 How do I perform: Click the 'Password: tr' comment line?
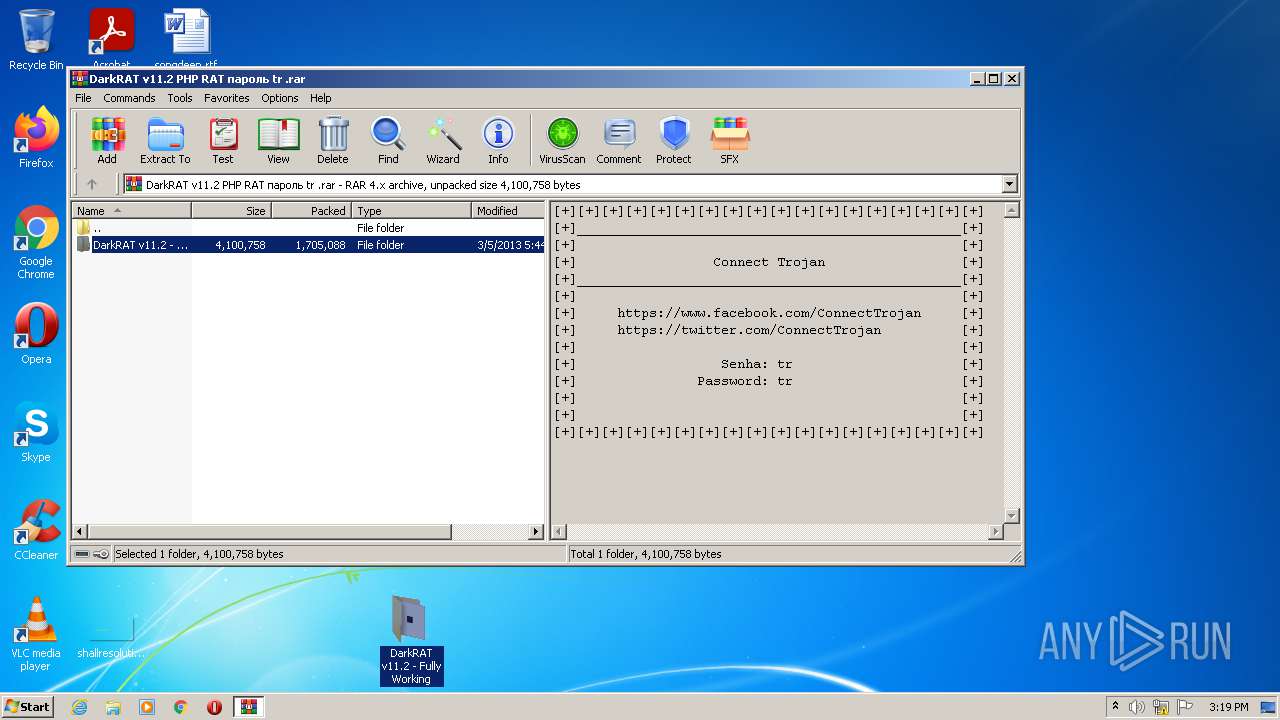click(x=745, y=381)
